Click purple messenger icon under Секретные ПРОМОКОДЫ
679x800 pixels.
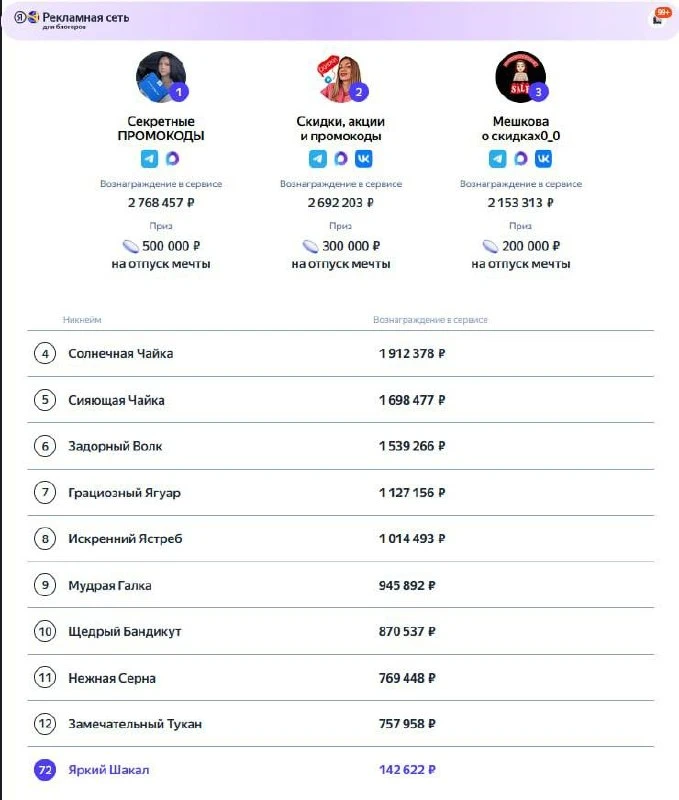click(x=172, y=159)
